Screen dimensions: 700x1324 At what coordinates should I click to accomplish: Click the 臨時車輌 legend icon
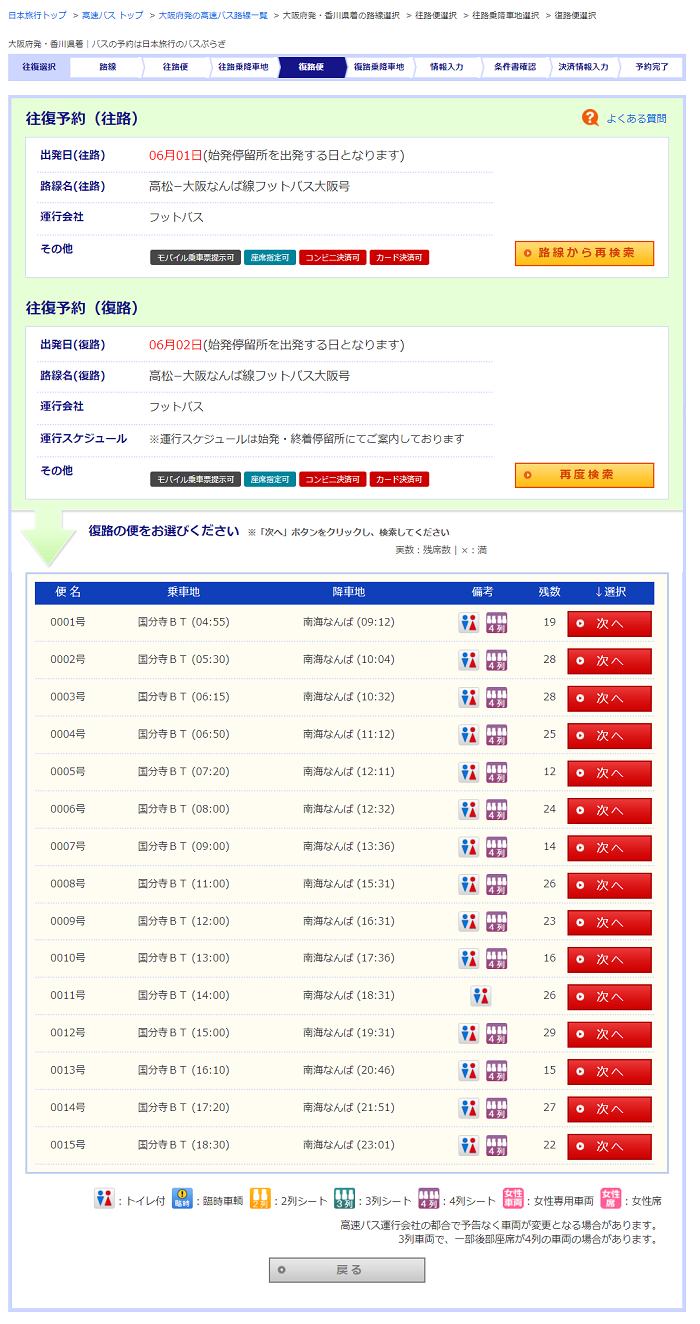pos(181,1199)
